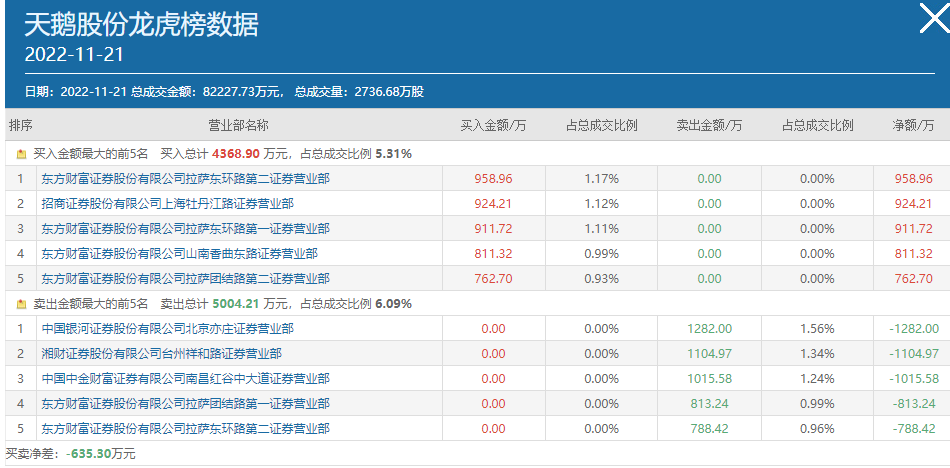The height and width of the screenshot is (468, 950).
Task: Click the 0.93% ratio cell
Action: (x=602, y=279)
